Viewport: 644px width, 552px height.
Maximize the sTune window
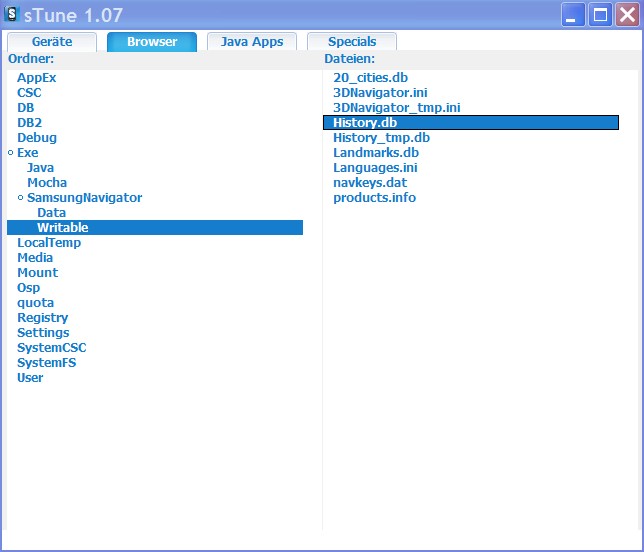point(600,15)
